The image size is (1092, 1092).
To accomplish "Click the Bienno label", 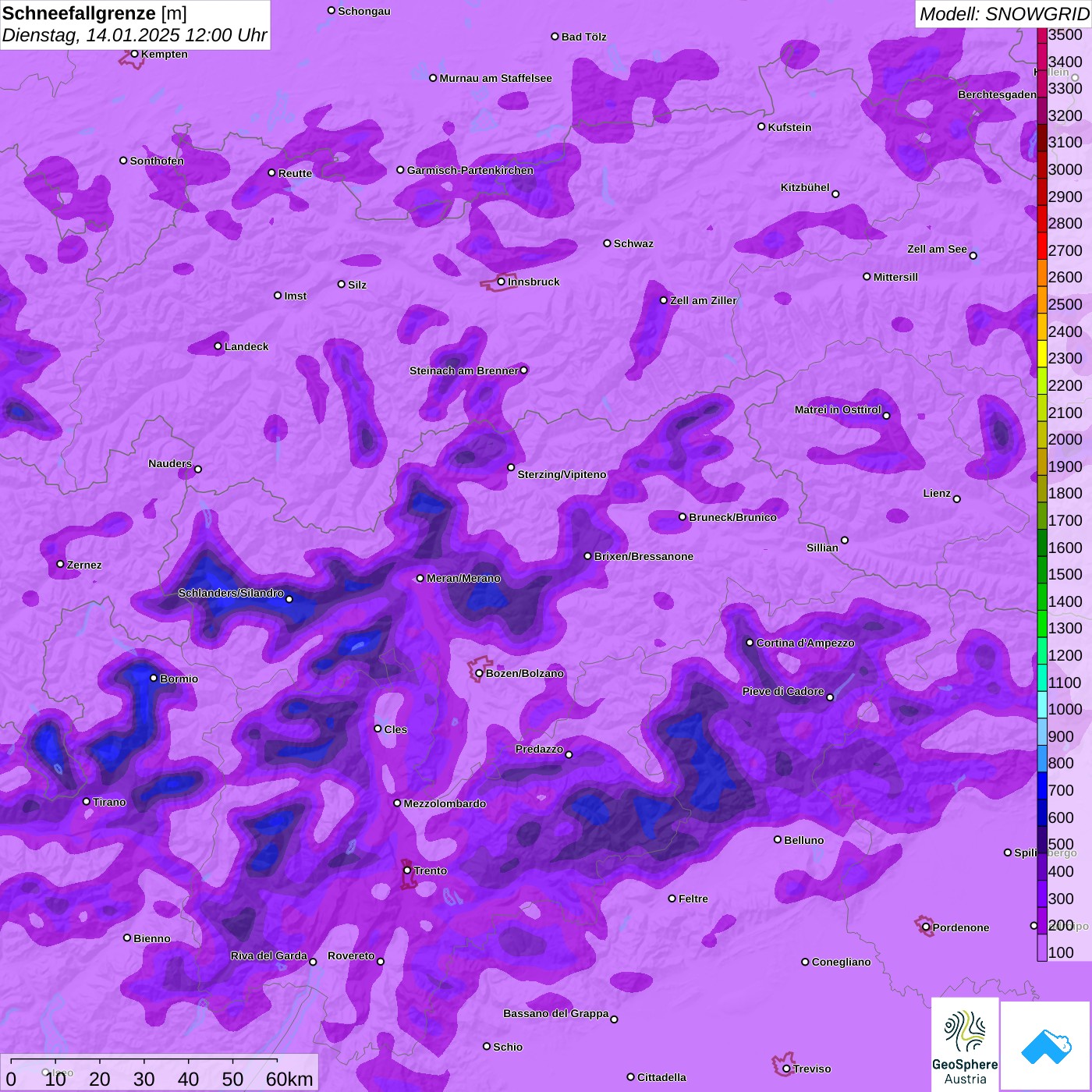I will coord(152,938).
